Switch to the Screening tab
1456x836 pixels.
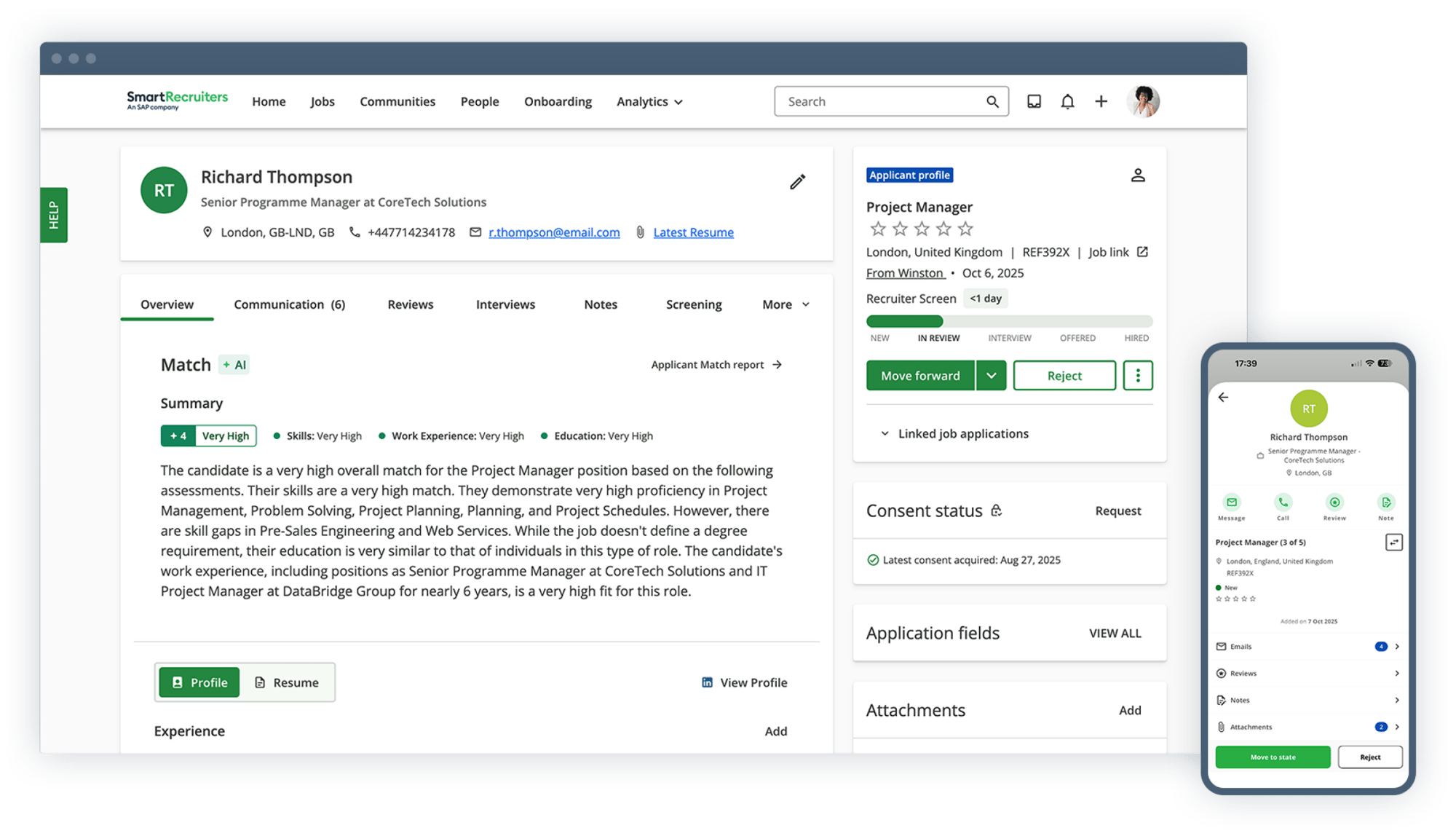click(x=694, y=304)
